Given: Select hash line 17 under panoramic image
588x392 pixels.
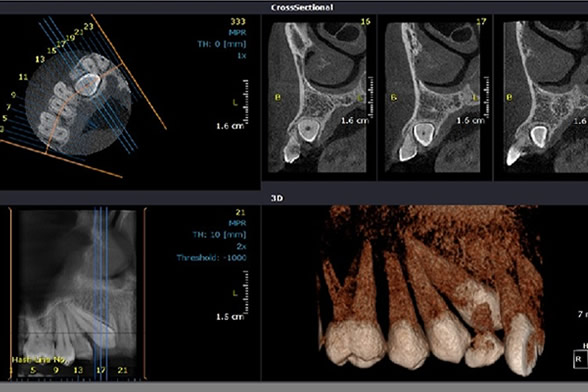Looking at the screenshot, I should [100, 371].
